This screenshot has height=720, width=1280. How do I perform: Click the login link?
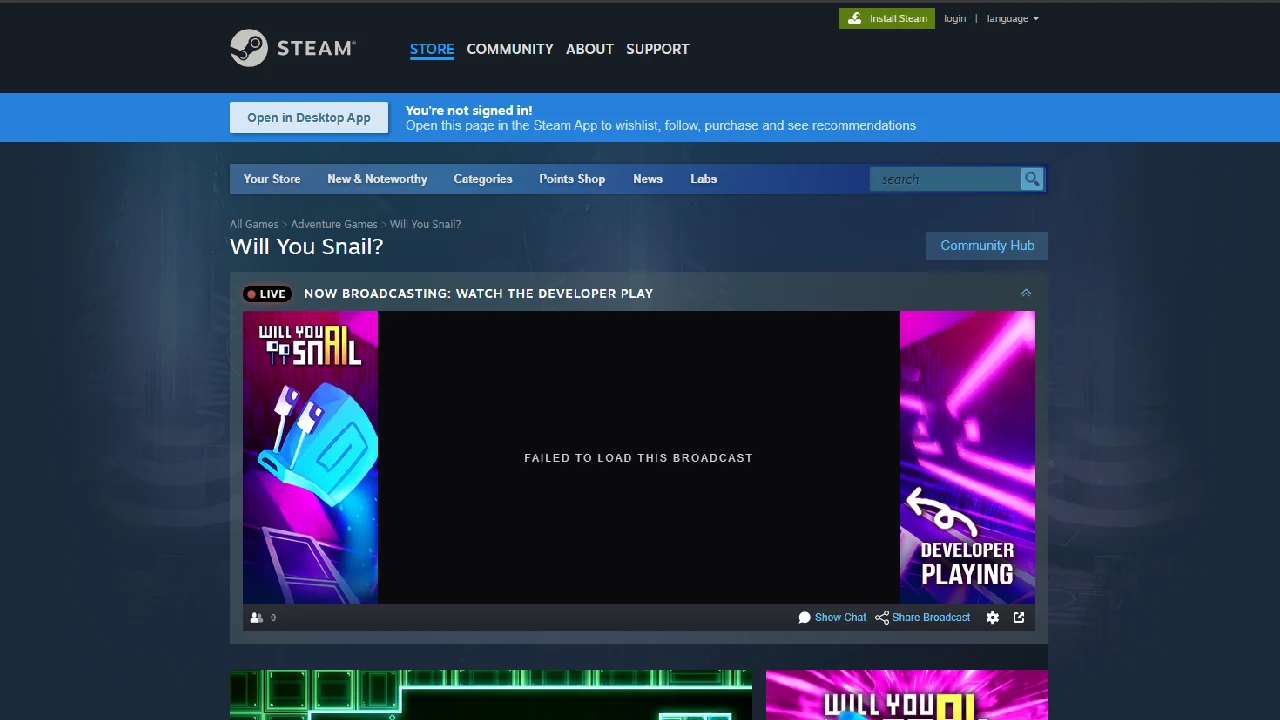coord(955,18)
